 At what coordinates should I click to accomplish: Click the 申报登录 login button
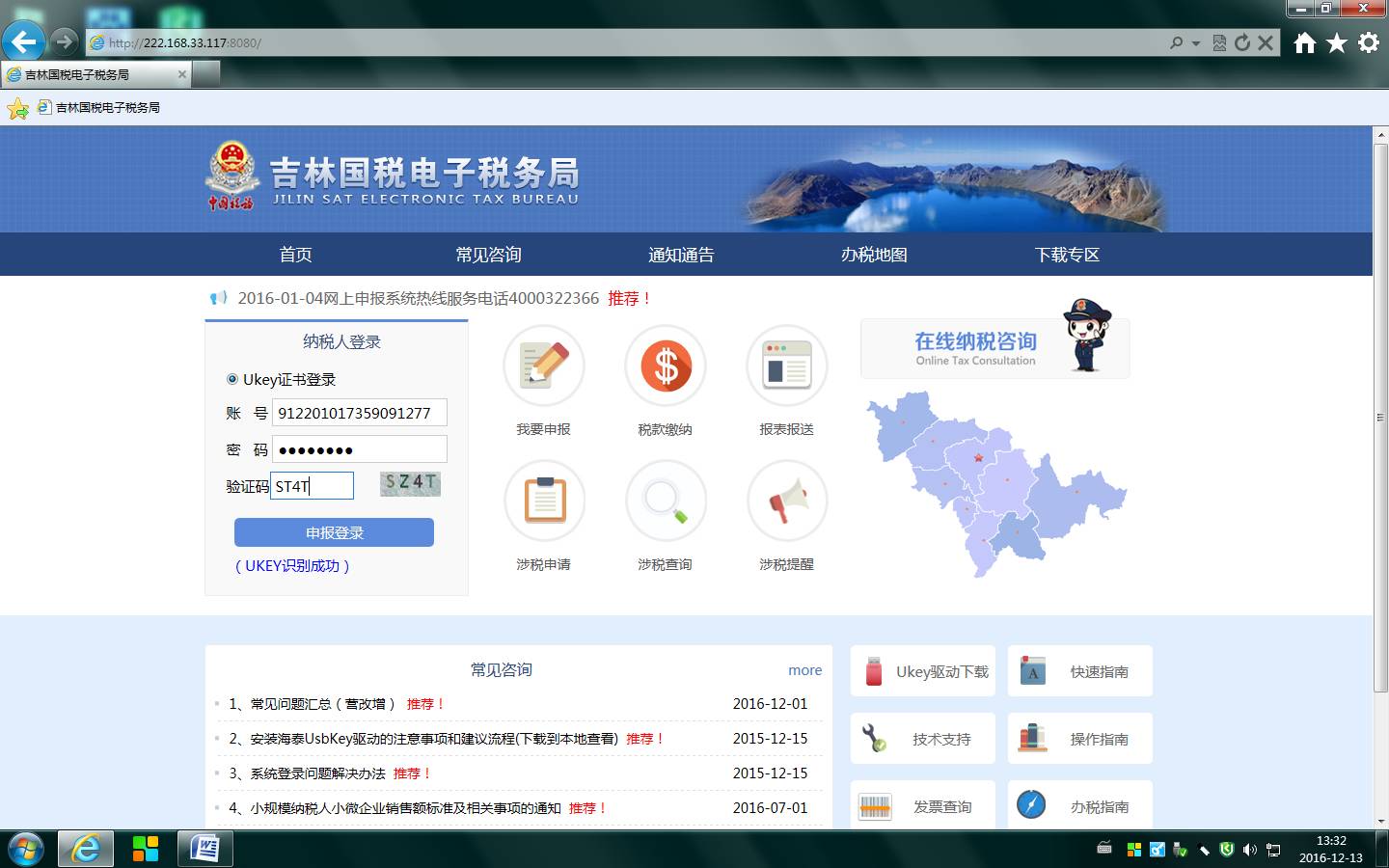point(334,532)
